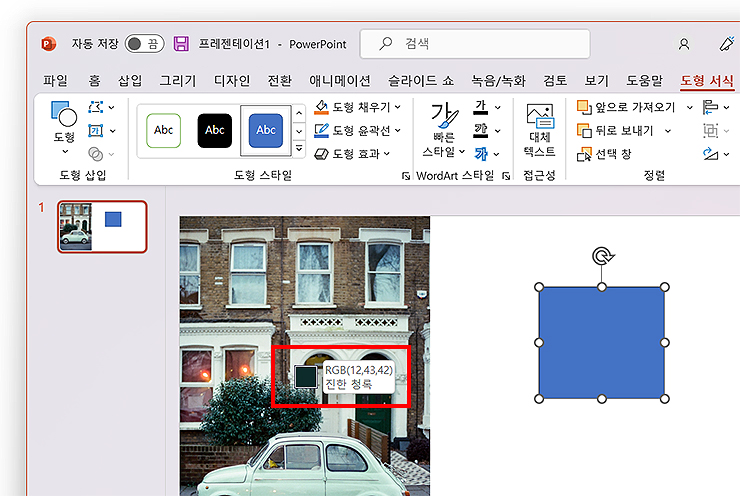Click the merge shapes icon
This screenshot has height=496, width=740.
[95, 154]
